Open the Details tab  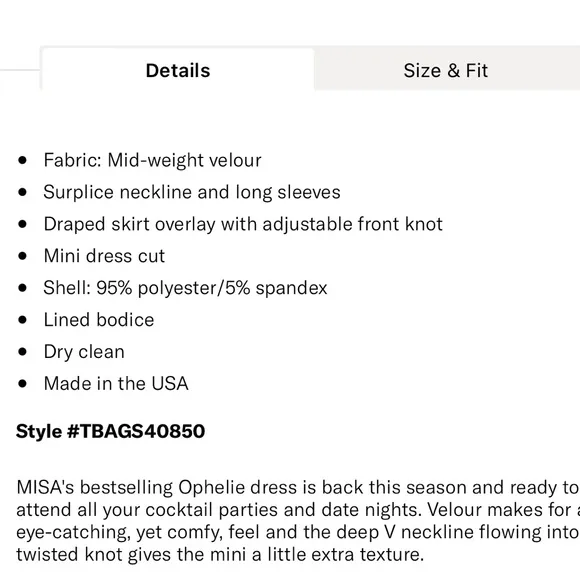178,69
